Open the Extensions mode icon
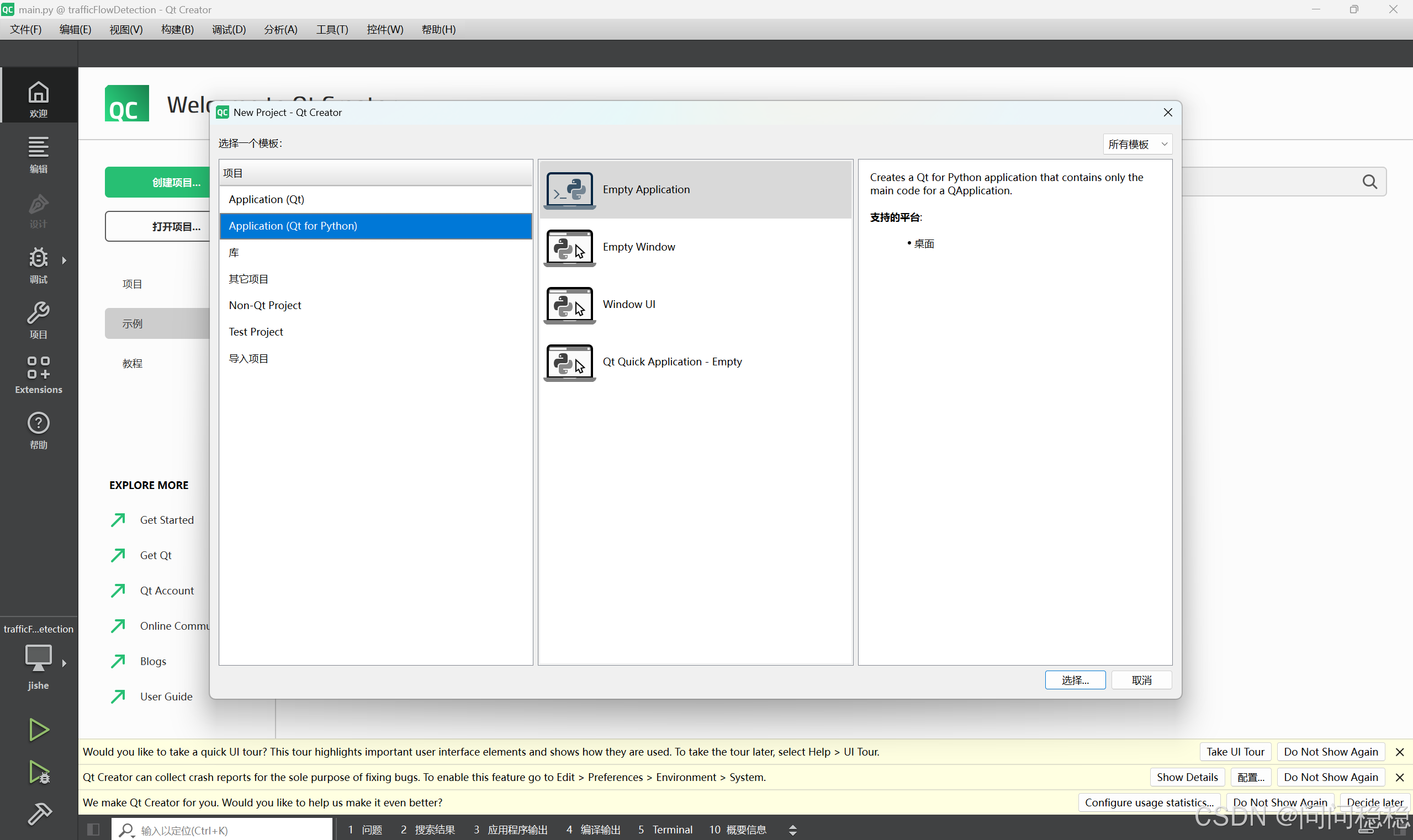Viewport: 1413px width, 840px height. [39, 374]
